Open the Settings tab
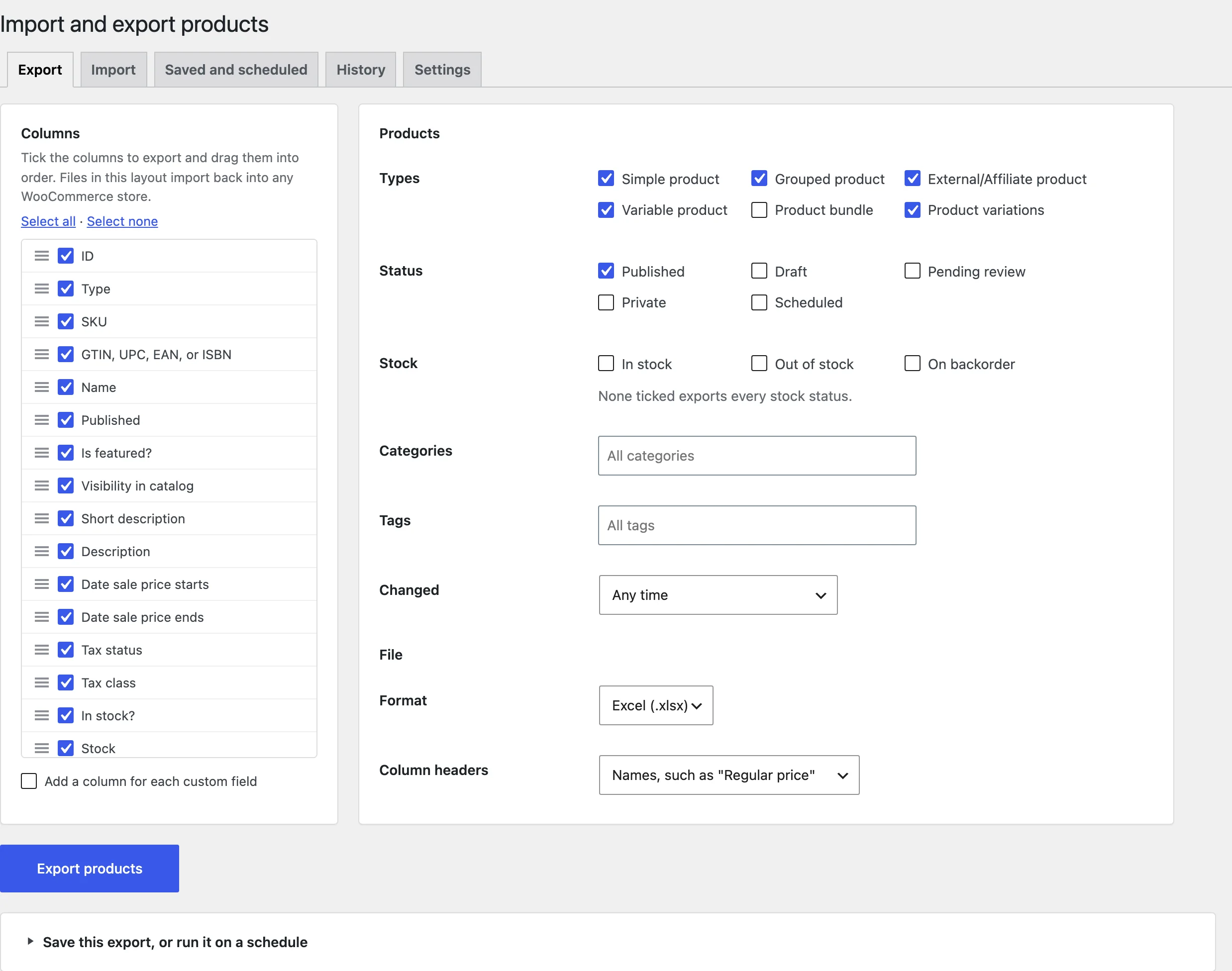This screenshot has width=1232, height=971. [x=442, y=70]
